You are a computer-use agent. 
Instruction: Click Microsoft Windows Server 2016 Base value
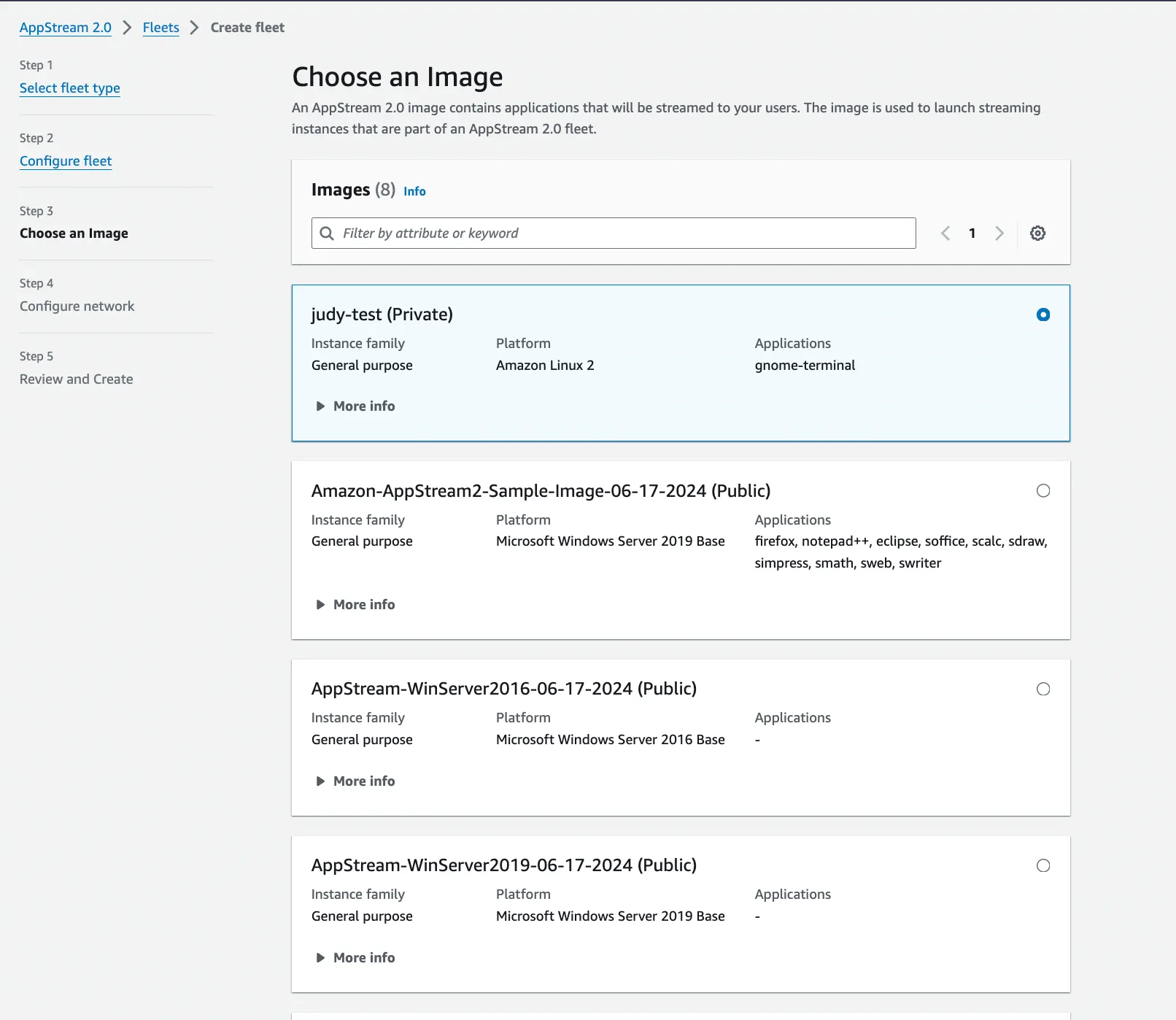pos(611,740)
